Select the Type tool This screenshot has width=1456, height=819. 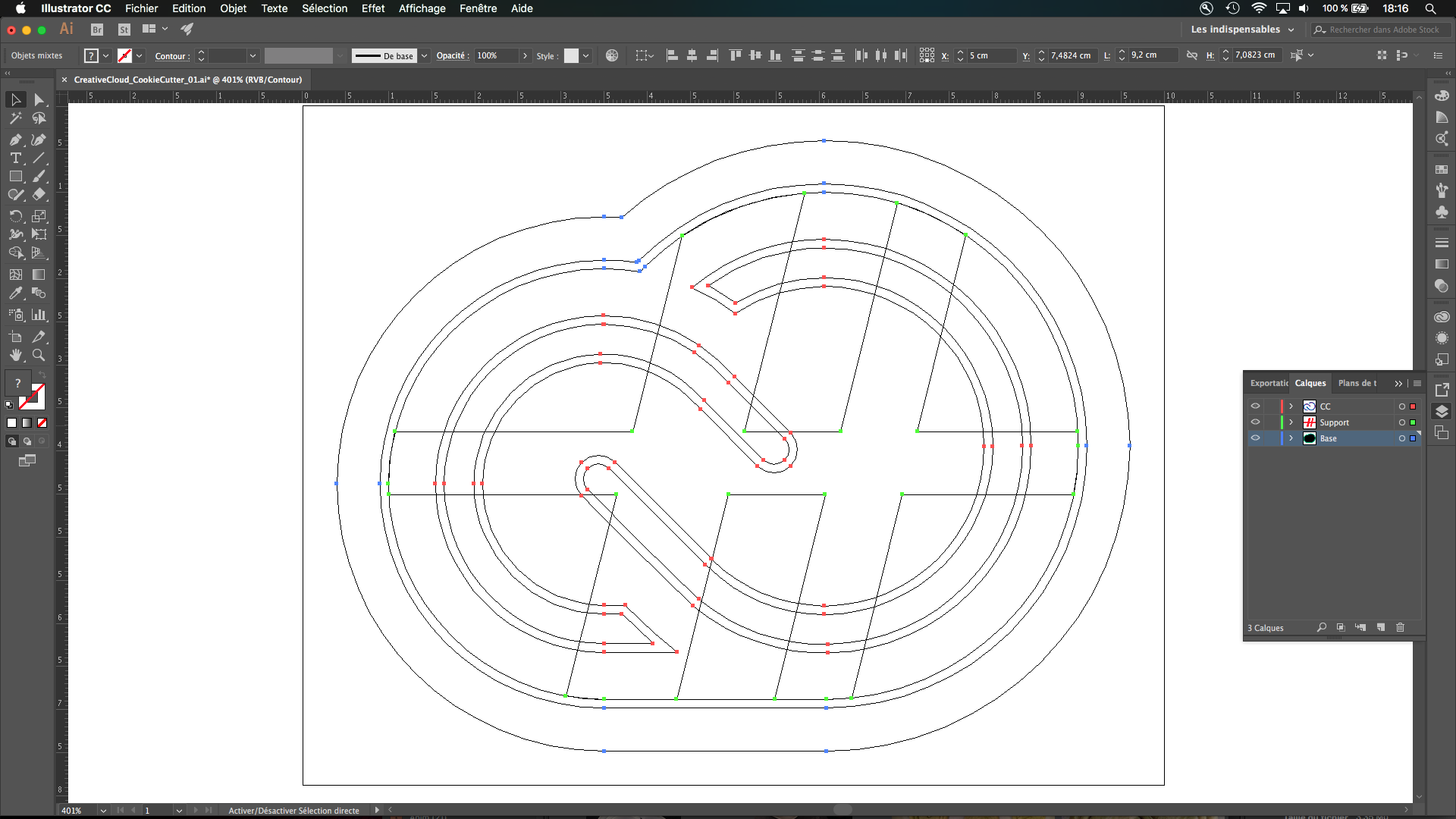click(16, 158)
